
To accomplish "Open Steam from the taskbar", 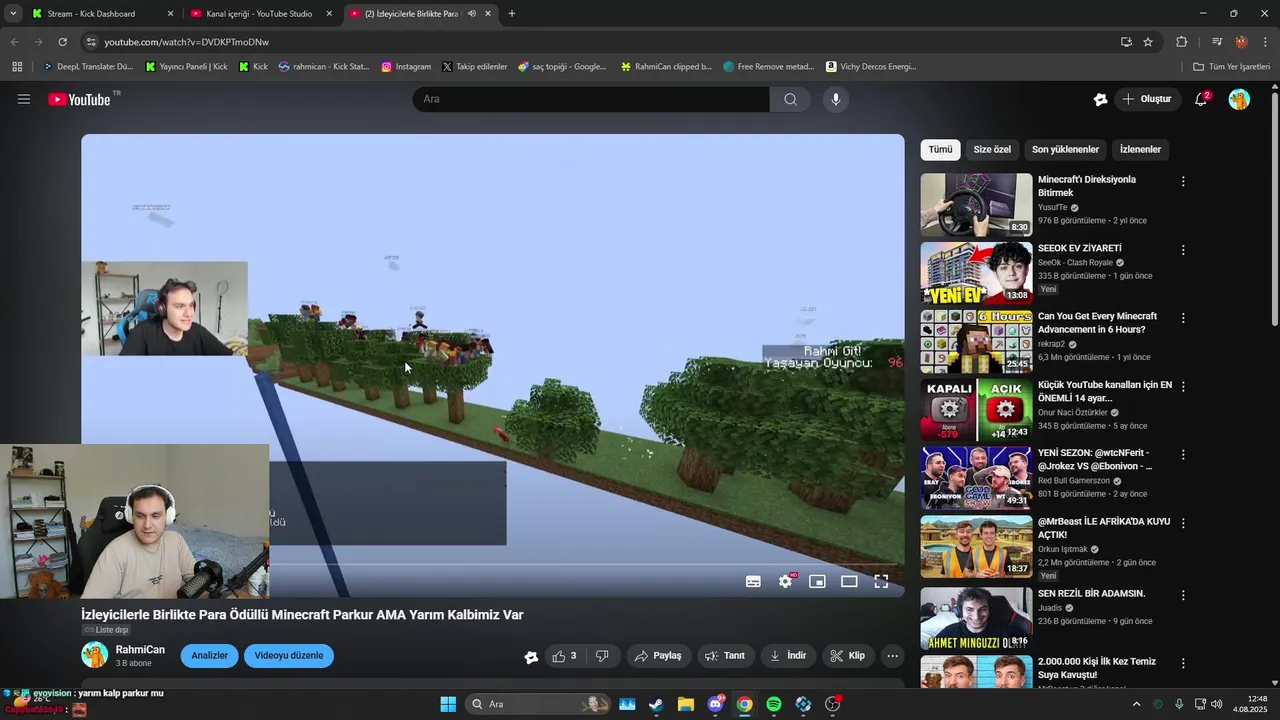I will [x=656, y=704].
